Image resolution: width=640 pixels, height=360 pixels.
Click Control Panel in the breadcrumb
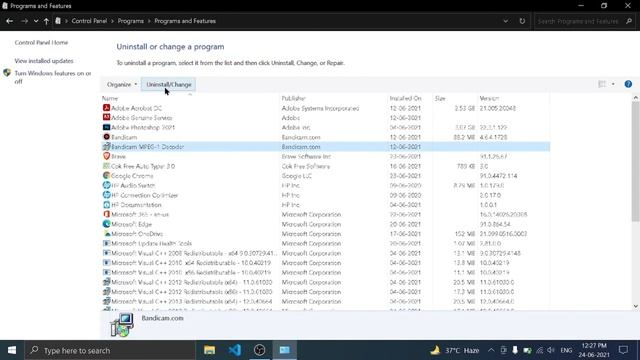tap(89, 21)
